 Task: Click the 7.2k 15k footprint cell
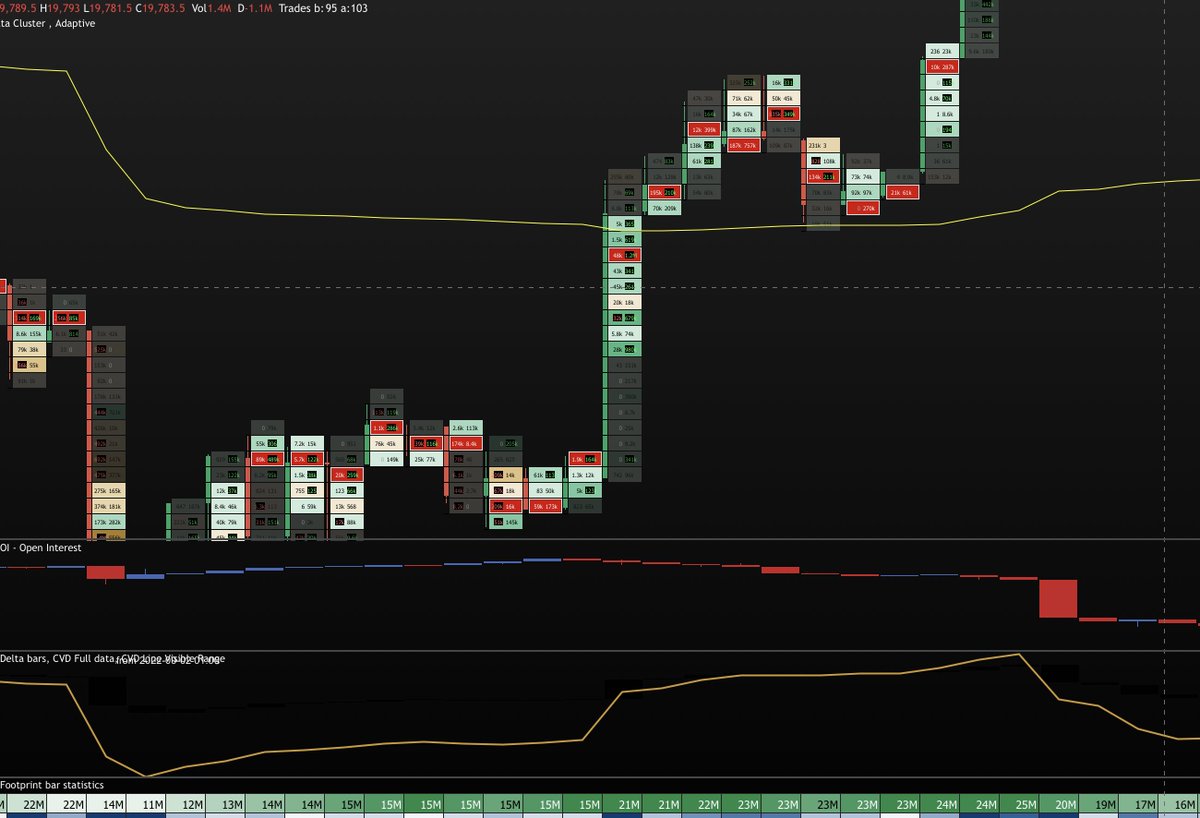click(306, 443)
